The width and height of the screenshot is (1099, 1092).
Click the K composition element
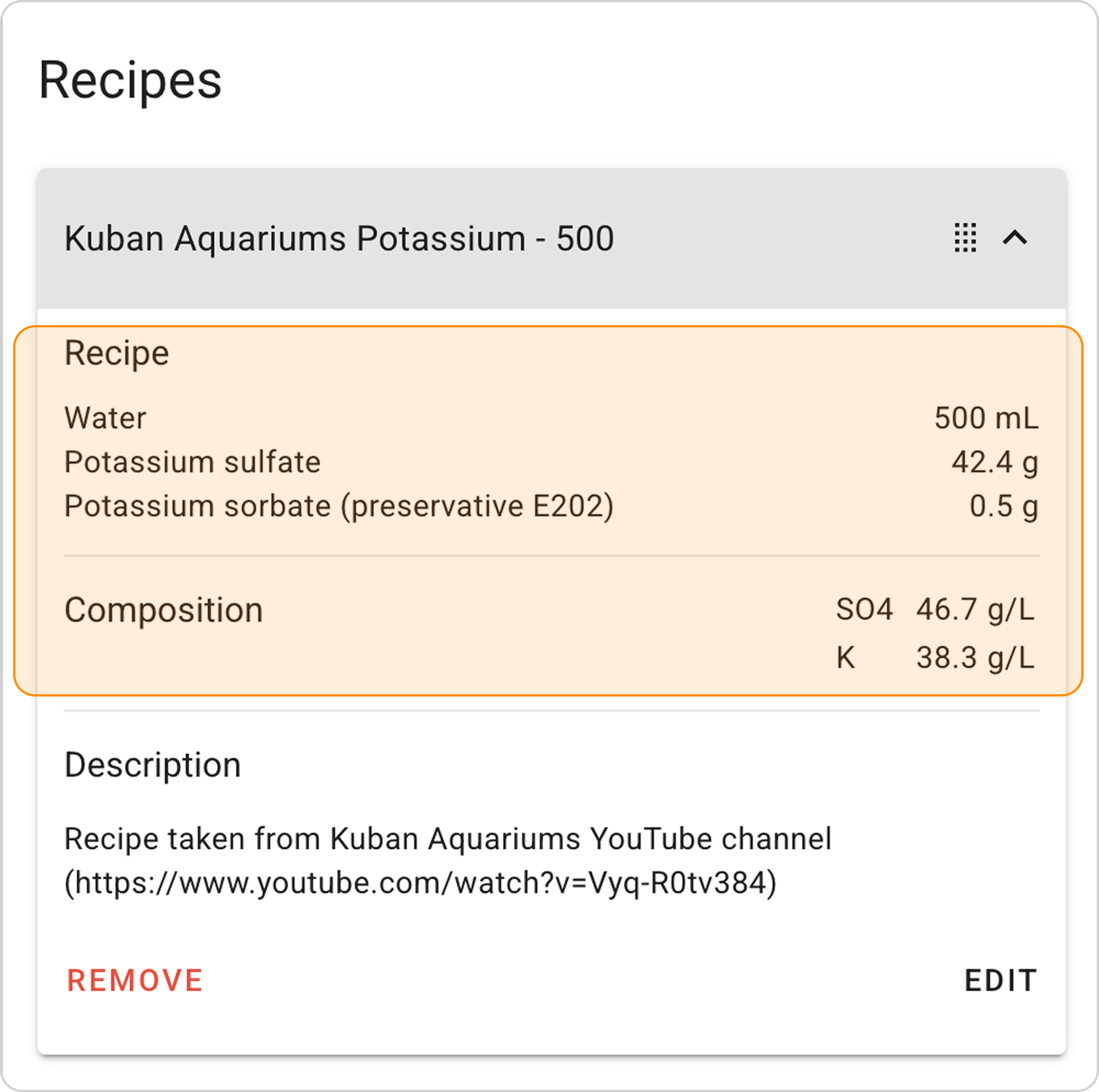point(846,658)
